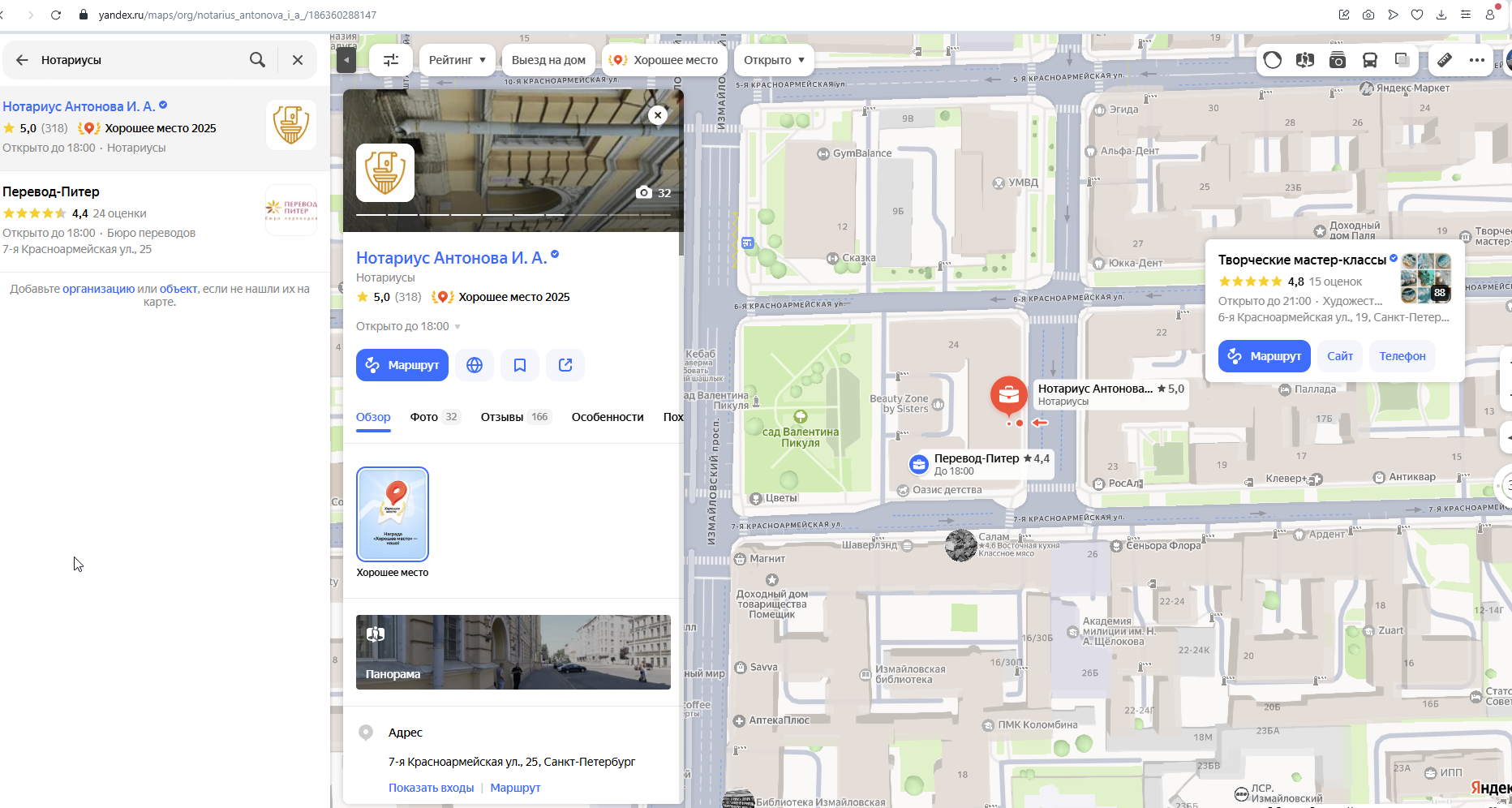Toggle the Хорошее место filter

coord(664,60)
